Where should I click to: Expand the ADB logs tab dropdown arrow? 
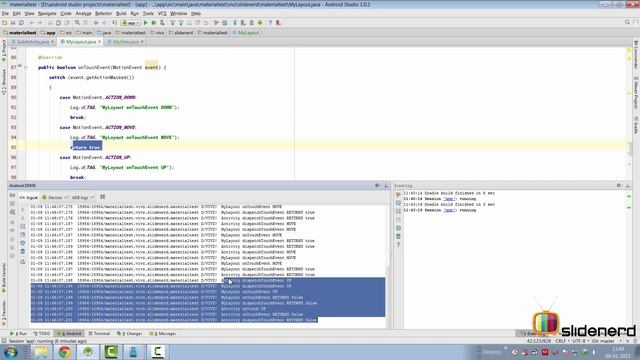pyautogui.click(x=93, y=198)
